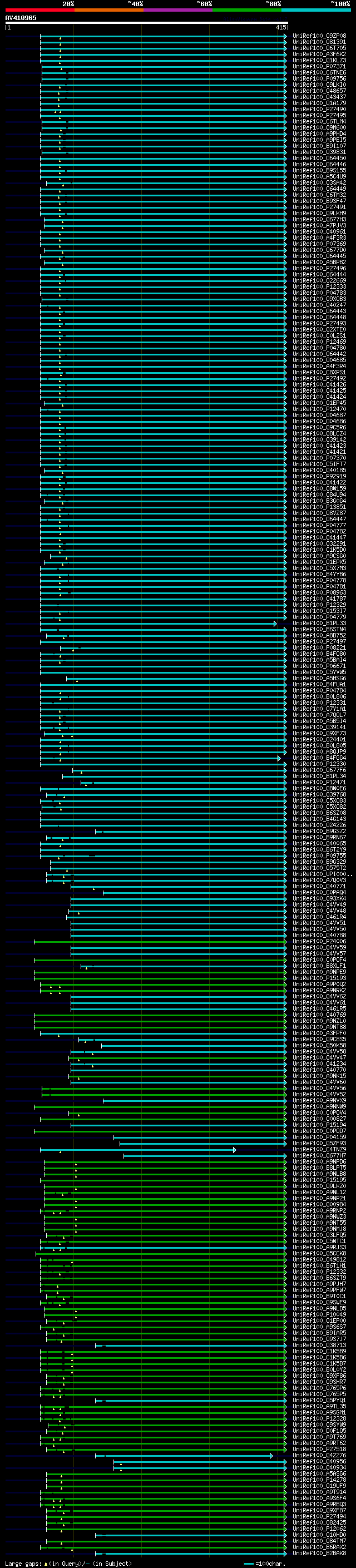The image size is (356, 1568).
Task: Click label UniRef100_Q461R4
Action: pyautogui.click(x=319, y=917)
